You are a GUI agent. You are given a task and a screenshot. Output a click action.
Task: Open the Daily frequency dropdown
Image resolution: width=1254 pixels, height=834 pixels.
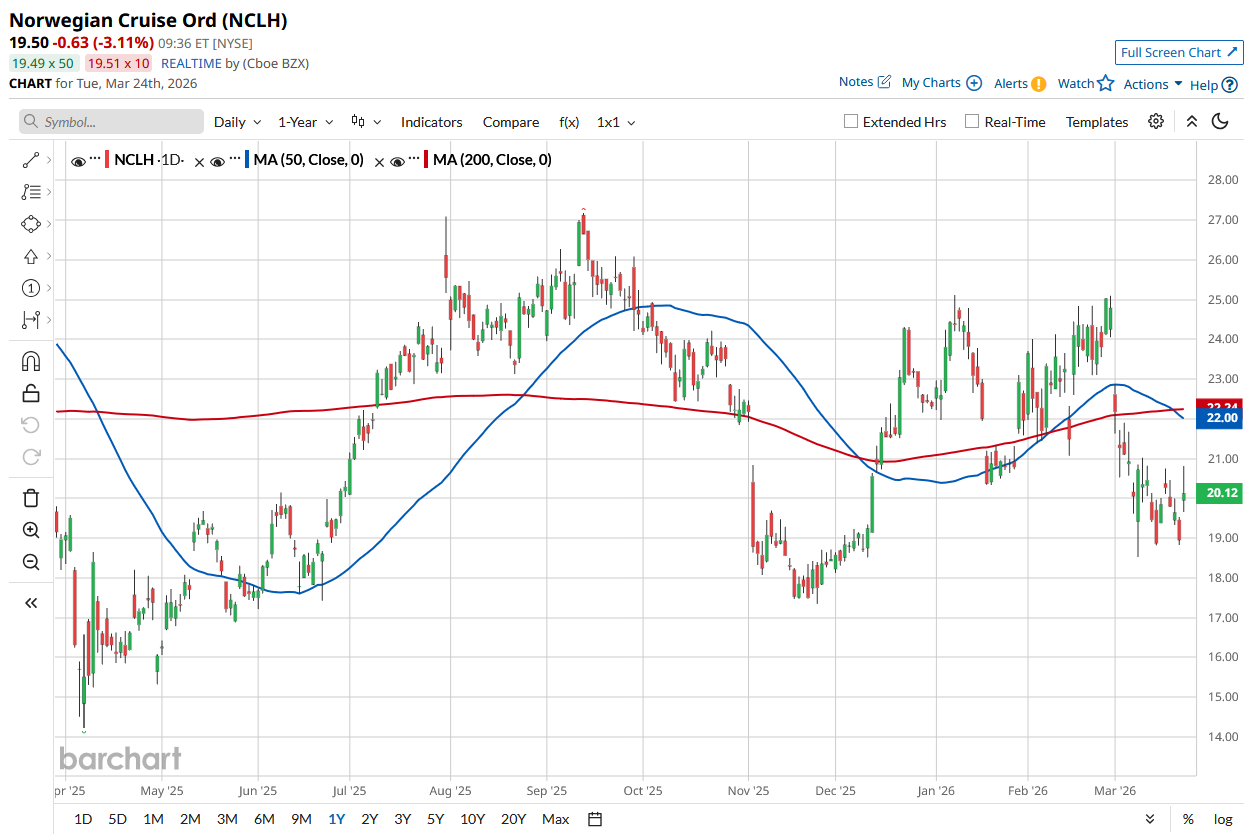click(237, 122)
